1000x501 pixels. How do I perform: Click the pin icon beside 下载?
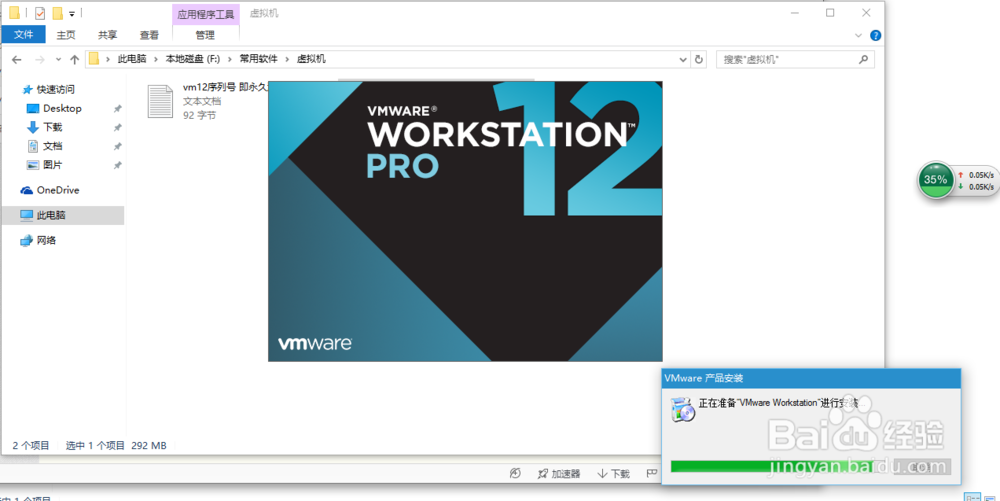coord(117,127)
